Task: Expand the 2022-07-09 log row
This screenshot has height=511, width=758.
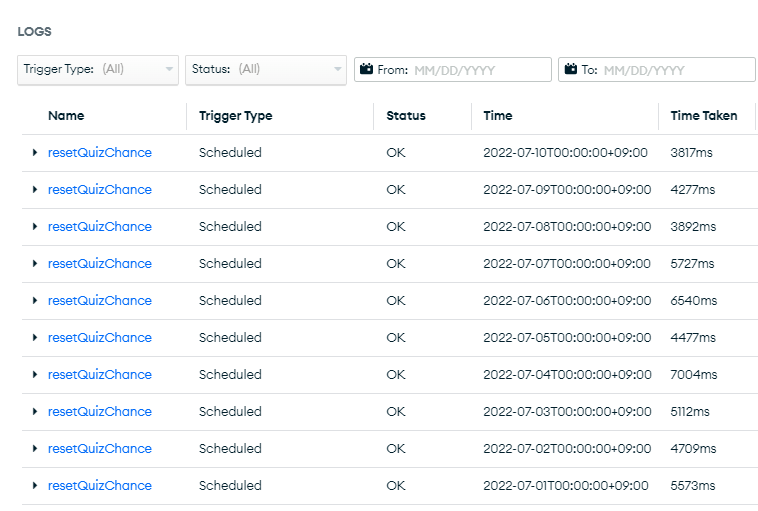Action: tap(35, 190)
